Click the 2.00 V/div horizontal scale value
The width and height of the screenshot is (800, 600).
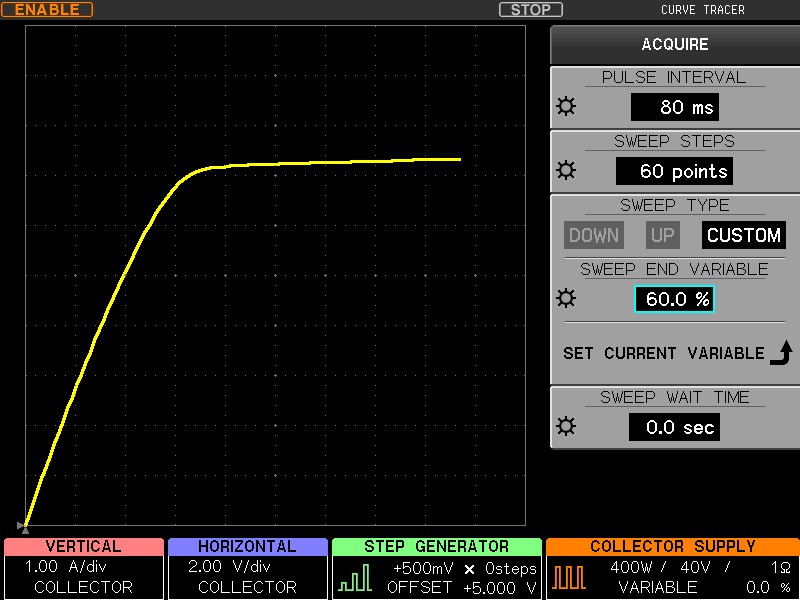[x=229, y=566]
